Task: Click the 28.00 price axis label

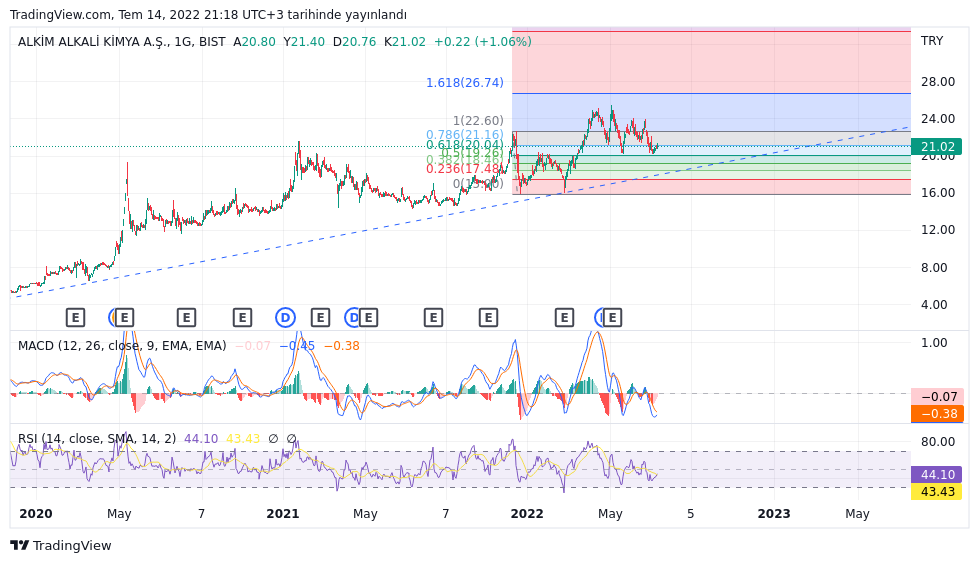Action: [938, 82]
